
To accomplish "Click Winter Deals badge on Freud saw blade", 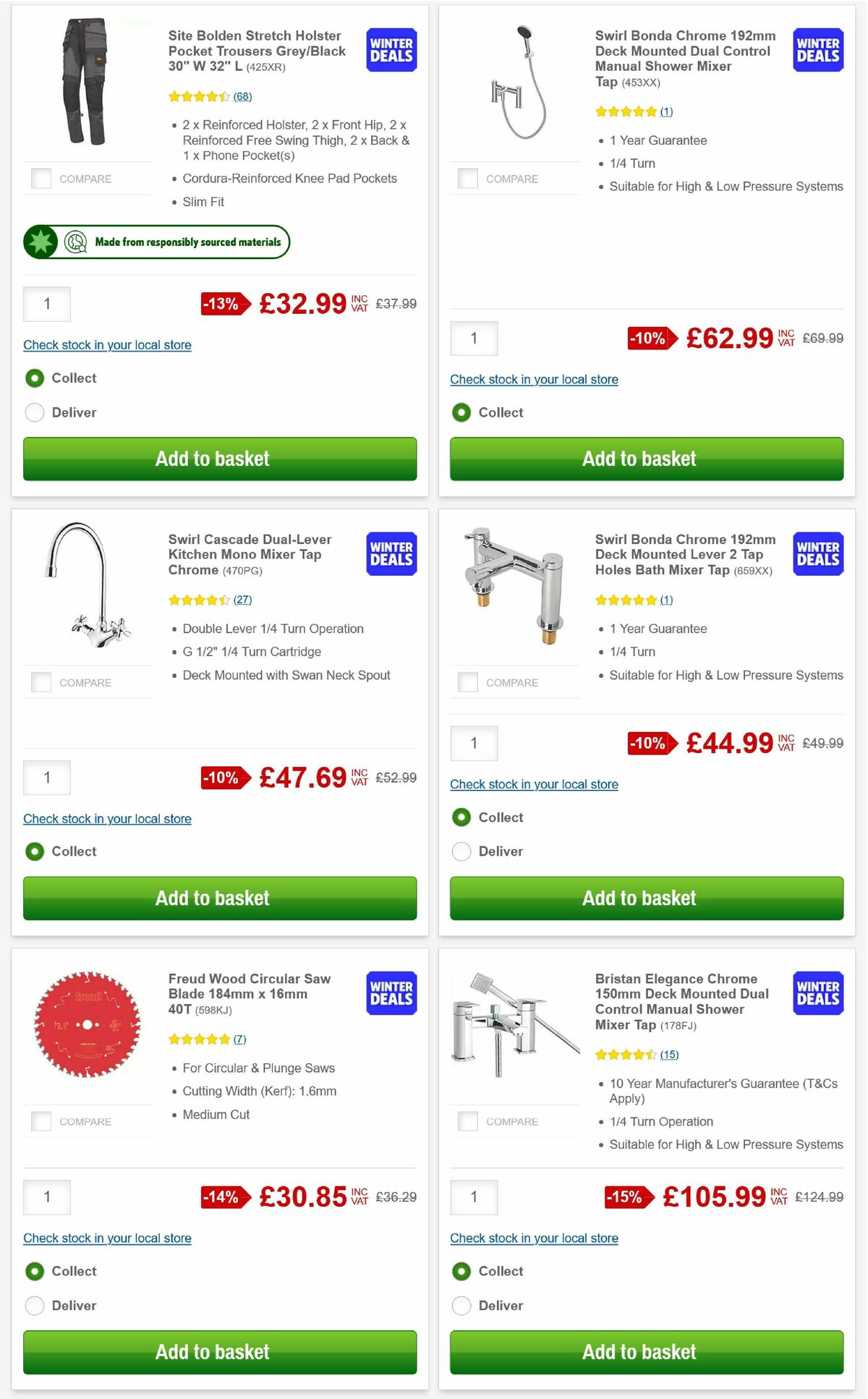I will [x=391, y=993].
